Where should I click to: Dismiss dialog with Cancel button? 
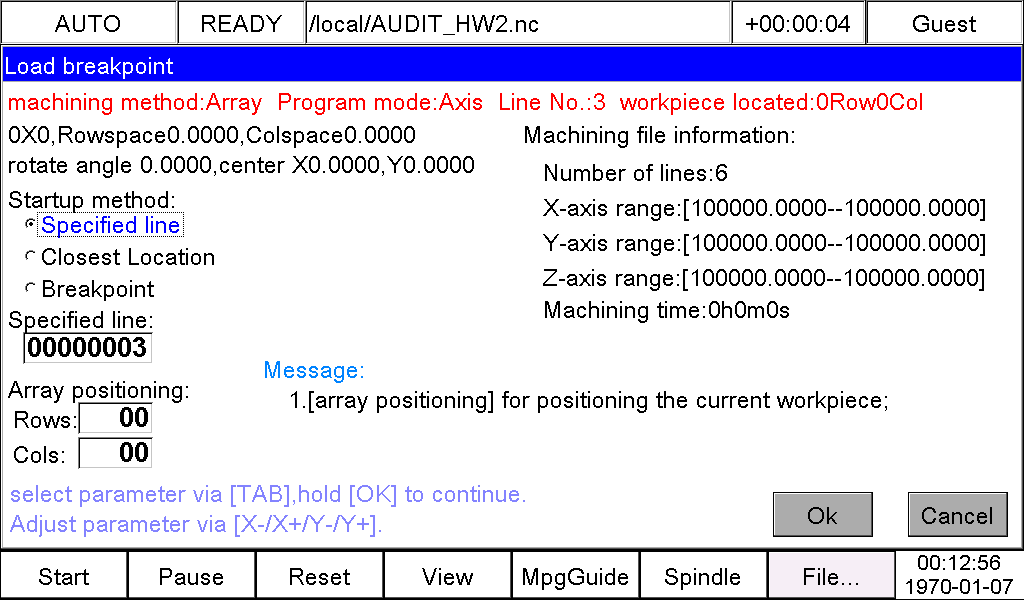[957, 515]
